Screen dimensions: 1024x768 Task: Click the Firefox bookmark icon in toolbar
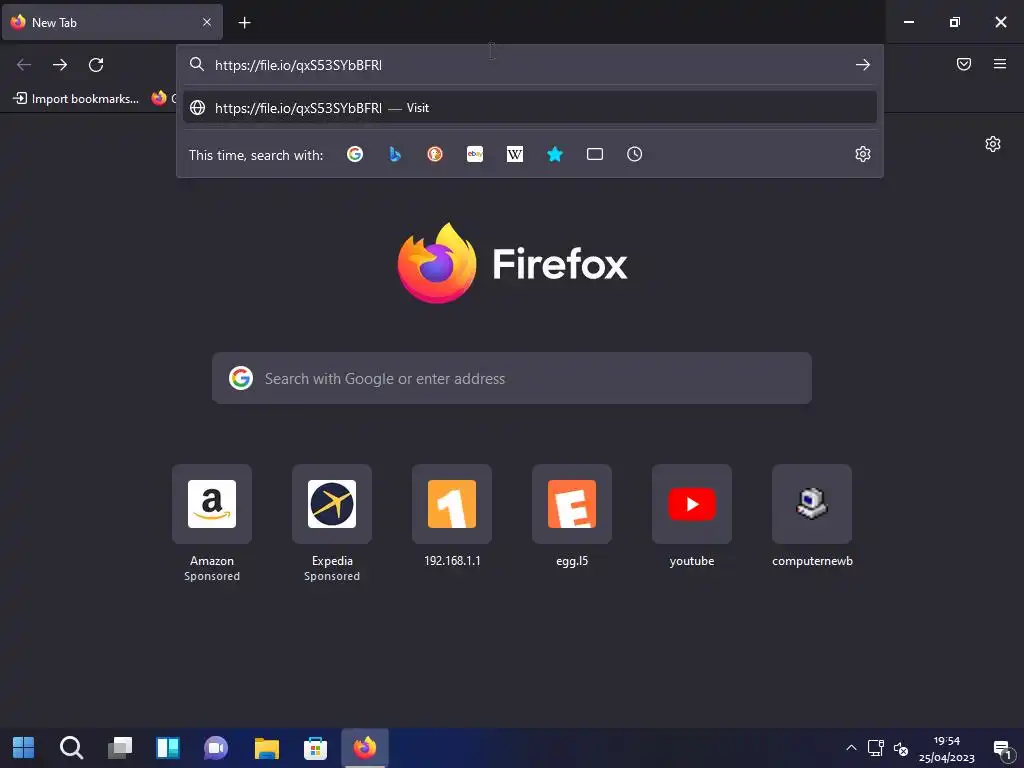[x=159, y=98]
